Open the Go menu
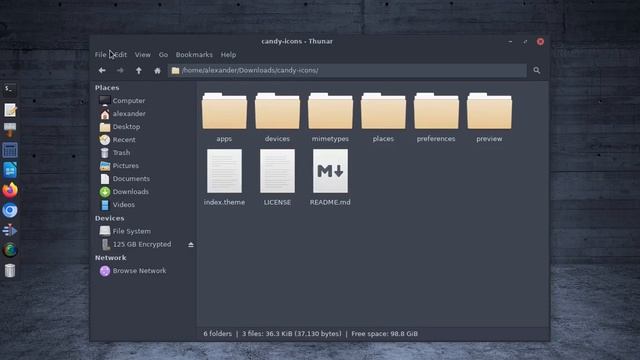The image size is (640, 360). pyautogui.click(x=163, y=55)
